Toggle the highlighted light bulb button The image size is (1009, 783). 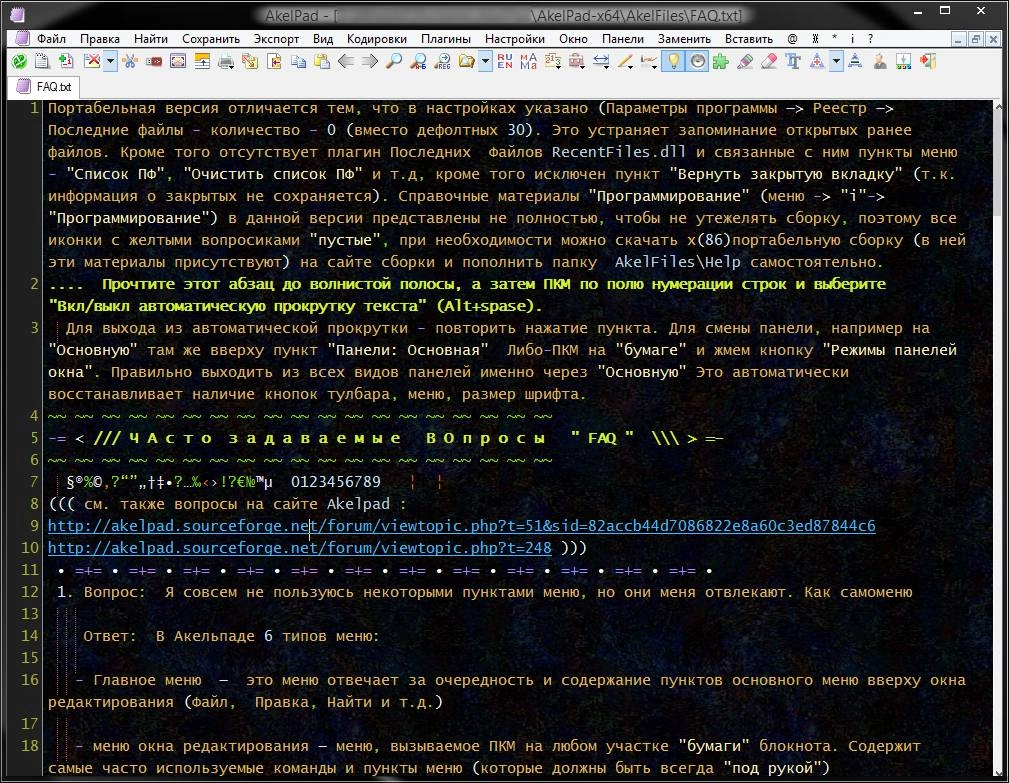point(673,61)
